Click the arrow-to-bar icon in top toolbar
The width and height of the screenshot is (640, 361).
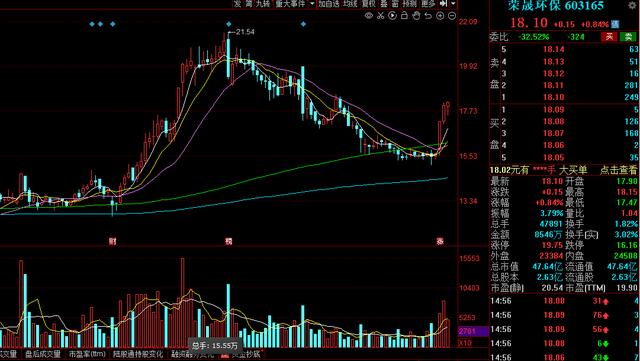tap(444, 4)
